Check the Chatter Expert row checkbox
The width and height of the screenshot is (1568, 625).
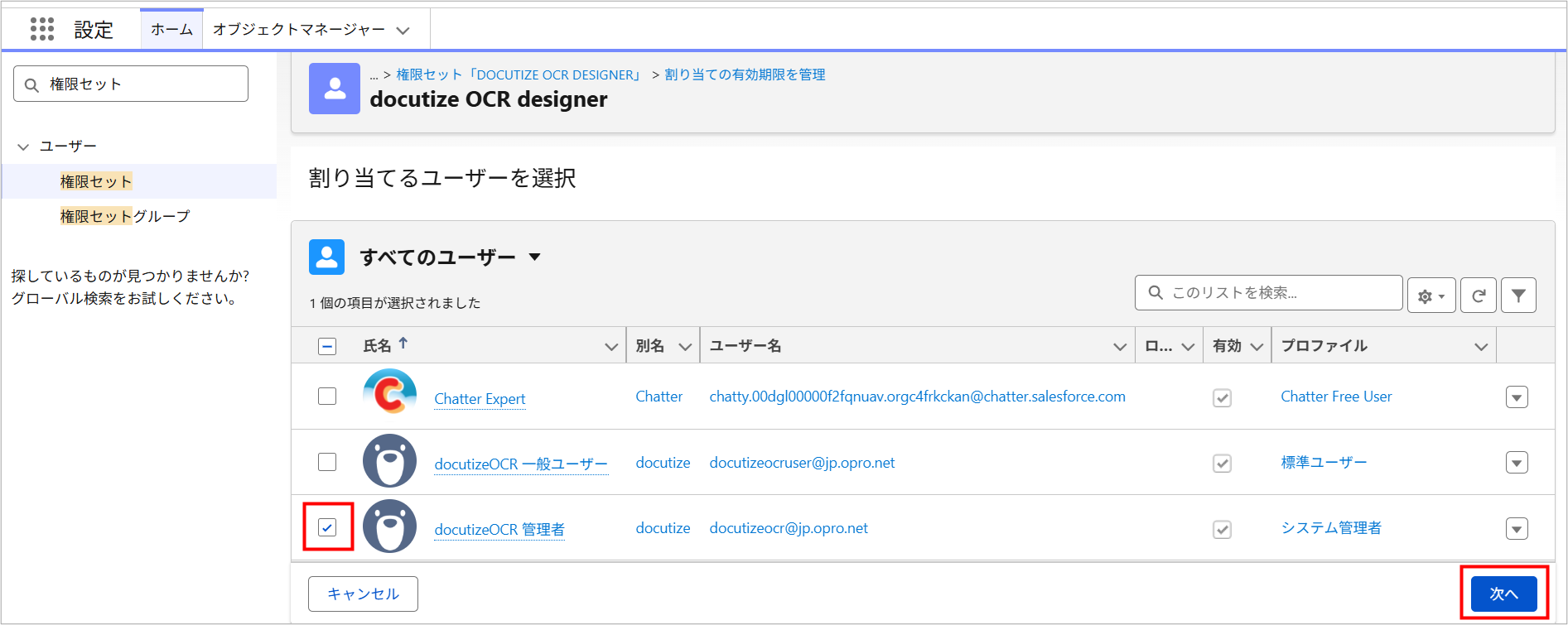327,396
